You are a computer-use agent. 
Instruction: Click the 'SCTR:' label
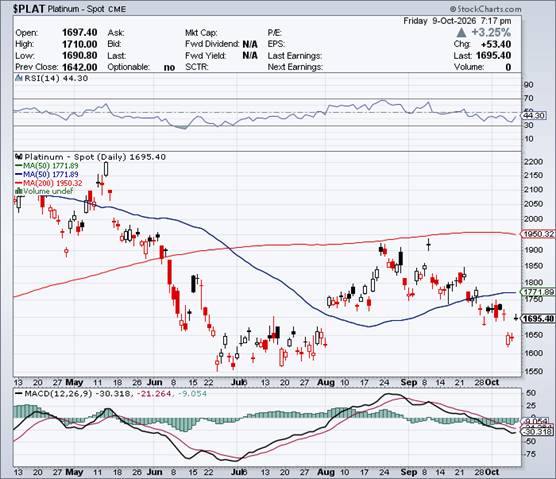(196, 67)
